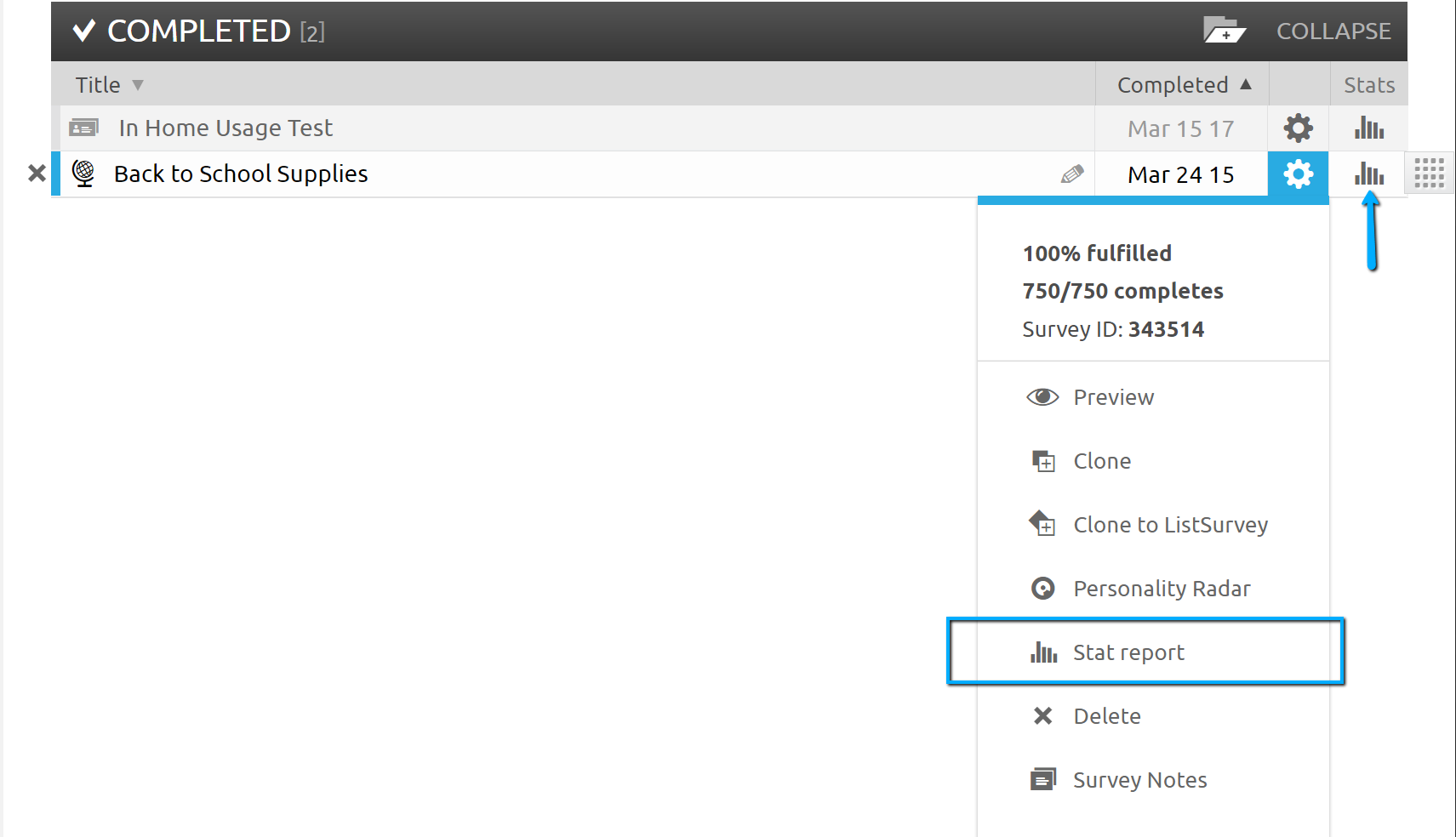
Task: Click active gear icon for Back to School Supplies
Action: (1298, 174)
